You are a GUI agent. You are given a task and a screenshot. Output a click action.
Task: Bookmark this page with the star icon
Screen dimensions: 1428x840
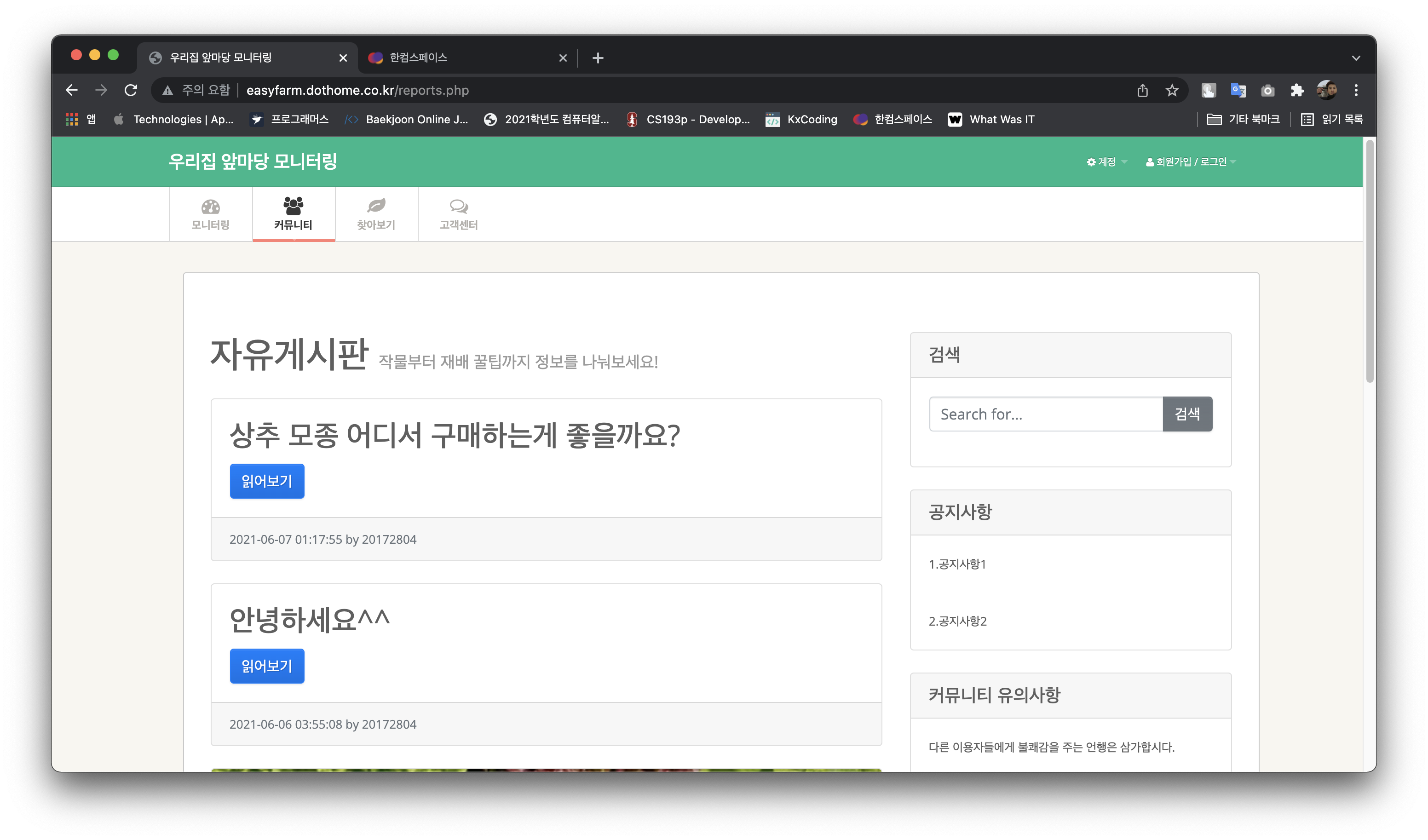(1171, 90)
